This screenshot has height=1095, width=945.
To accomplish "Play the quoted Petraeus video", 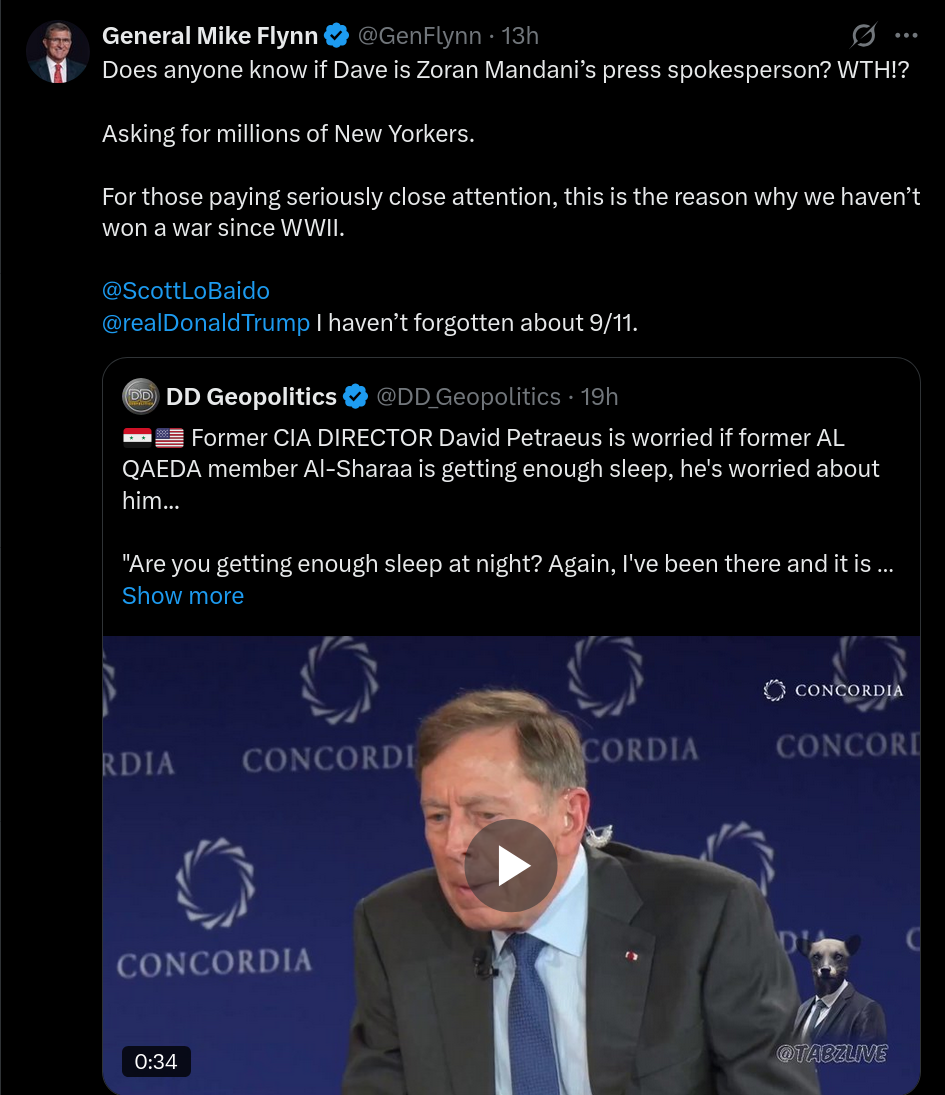I will [511, 866].
